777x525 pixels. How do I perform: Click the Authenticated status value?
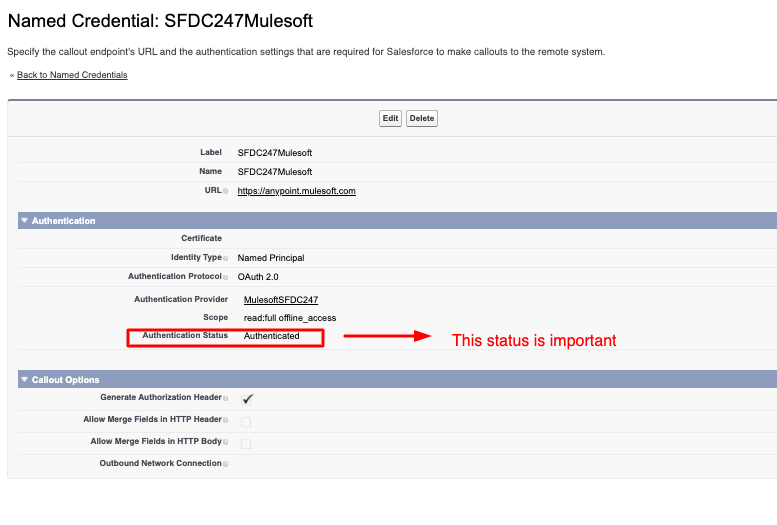coord(272,336)
